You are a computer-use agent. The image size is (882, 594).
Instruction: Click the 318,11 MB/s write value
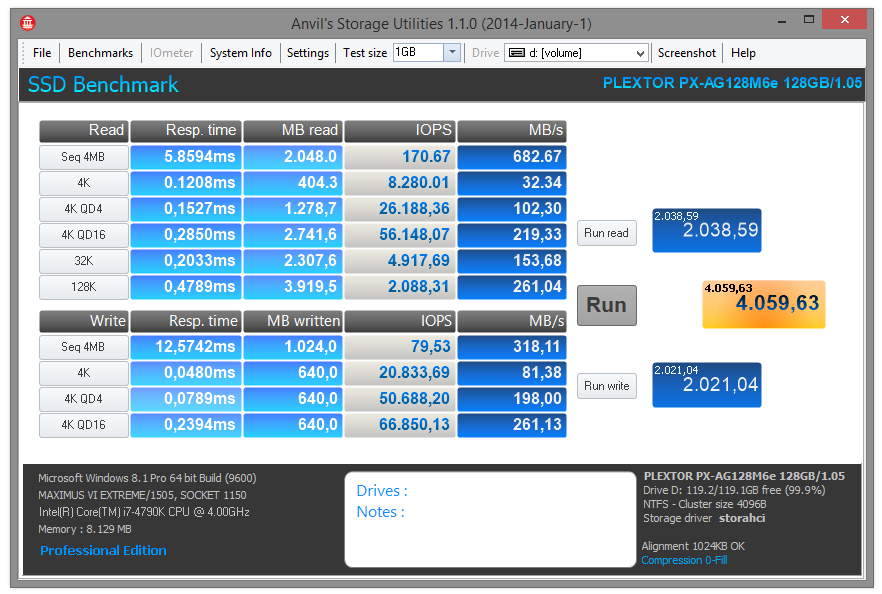pos(512,346)
